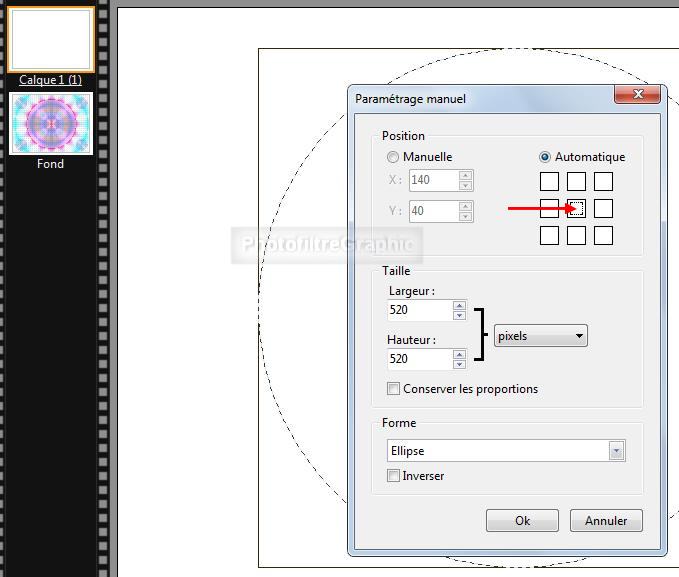Select the bottom-right automatic position box
Viewport: 679px width, 577px height.
click(603, 235)
